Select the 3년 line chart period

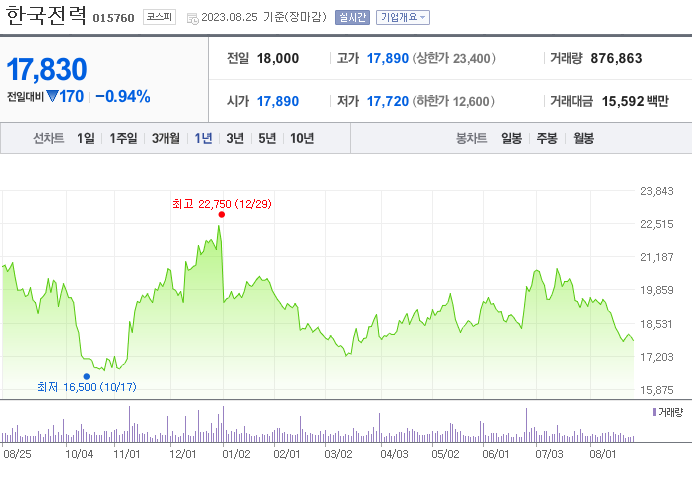coord(235,138)
